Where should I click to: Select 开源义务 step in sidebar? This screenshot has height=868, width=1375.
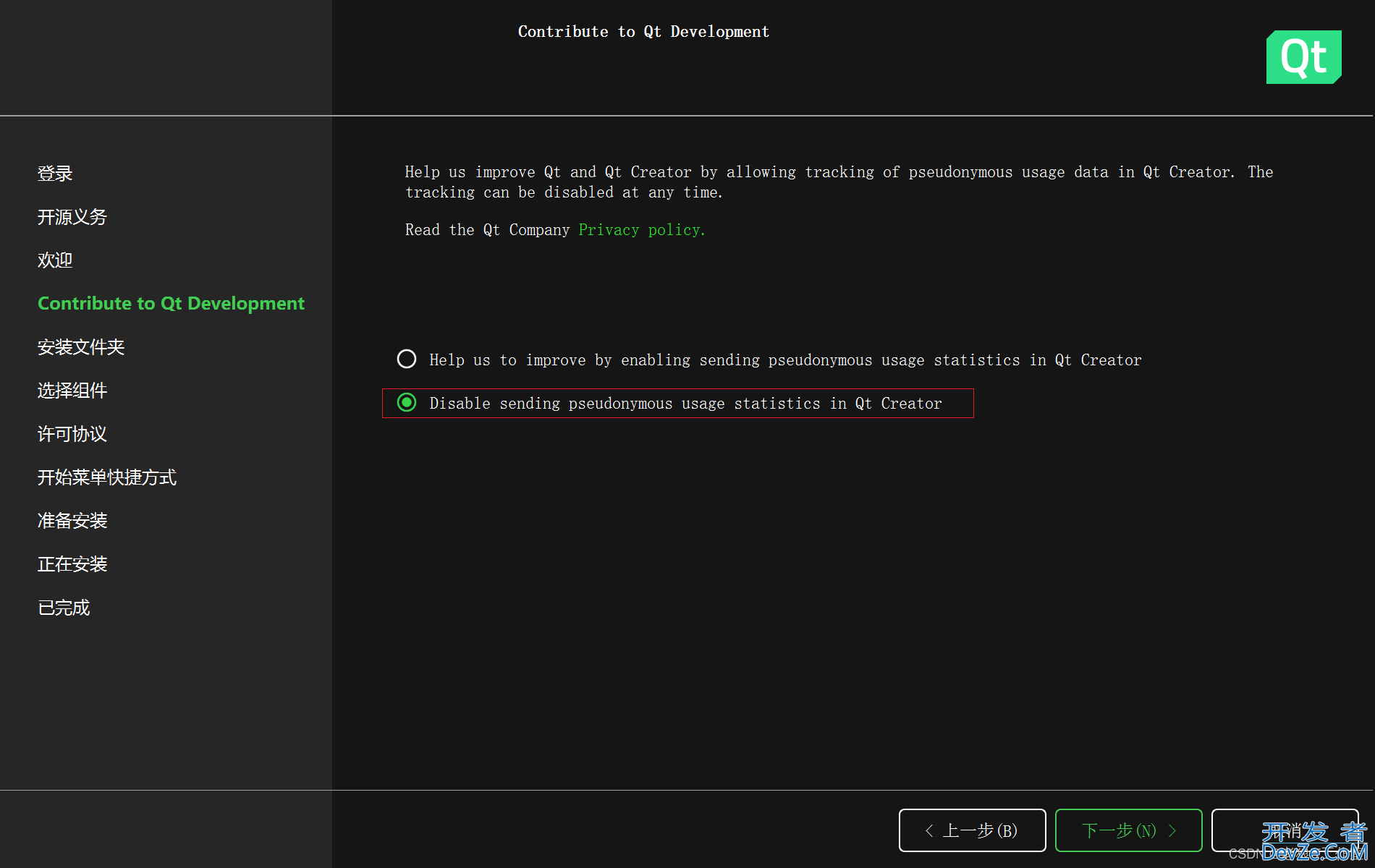[72, 217]
